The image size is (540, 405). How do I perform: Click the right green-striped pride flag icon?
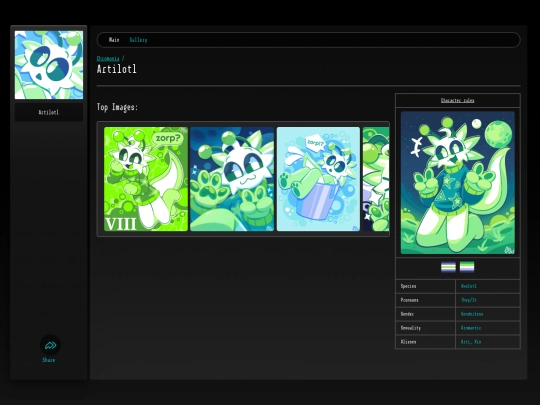pyautogui.click(x=467, y=267)
